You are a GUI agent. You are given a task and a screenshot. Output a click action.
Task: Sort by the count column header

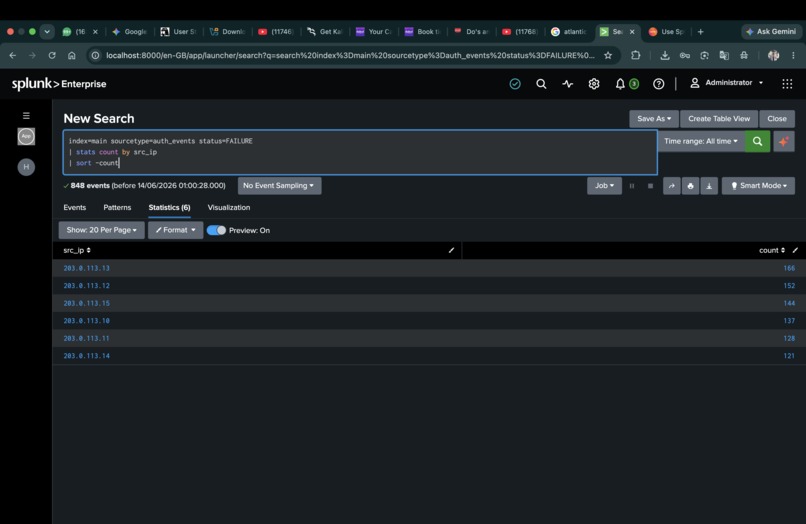[772, 250]
